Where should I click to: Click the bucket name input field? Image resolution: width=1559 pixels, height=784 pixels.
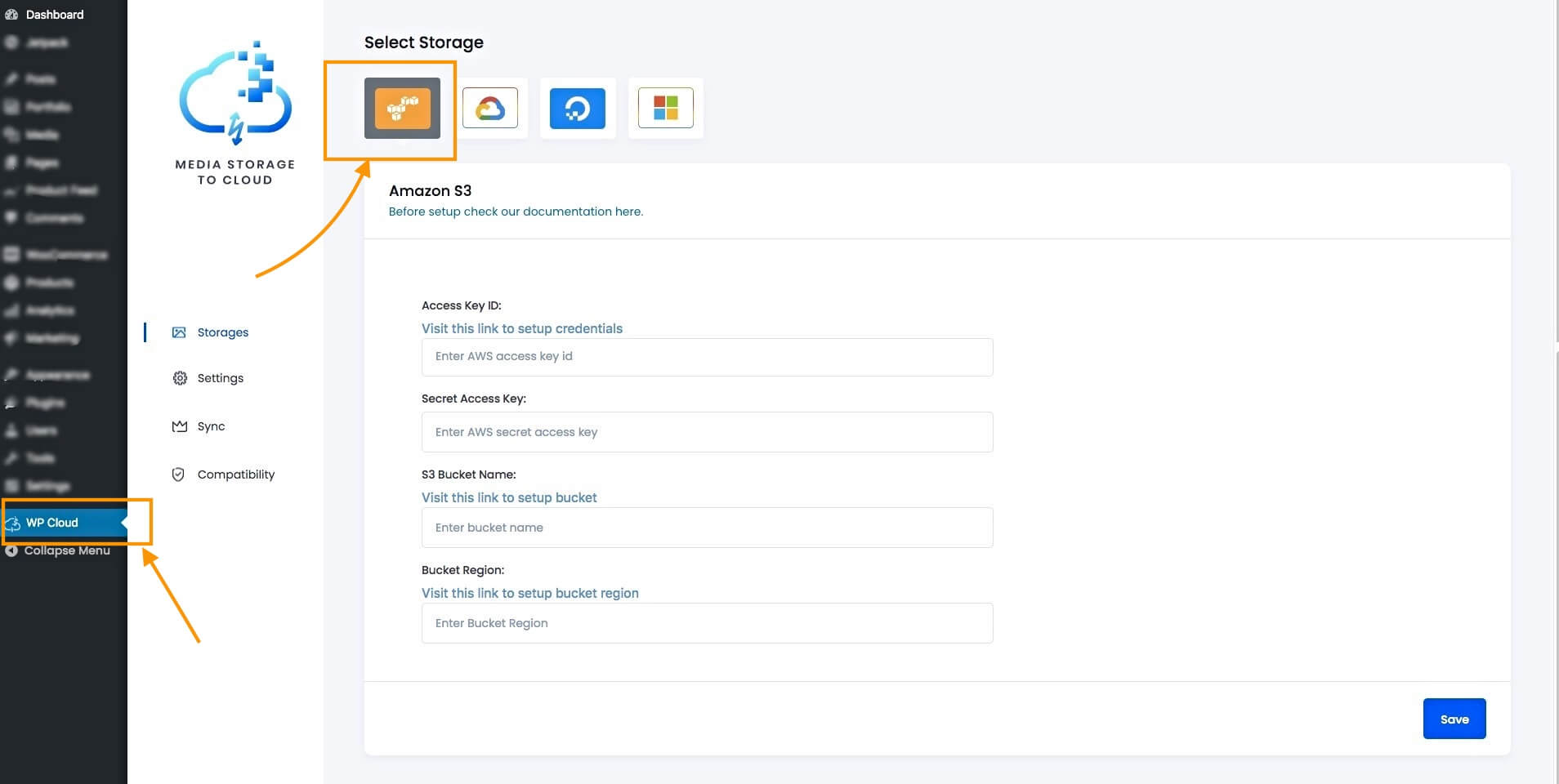click(706, 528)
